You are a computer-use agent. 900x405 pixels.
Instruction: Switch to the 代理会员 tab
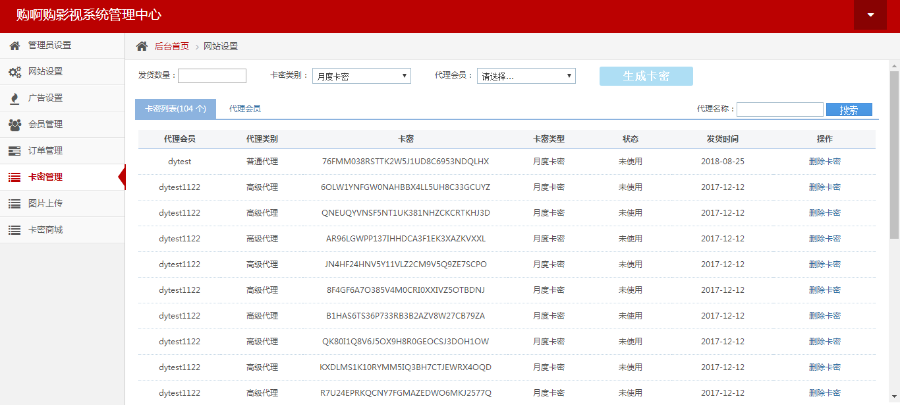(245, 108)
